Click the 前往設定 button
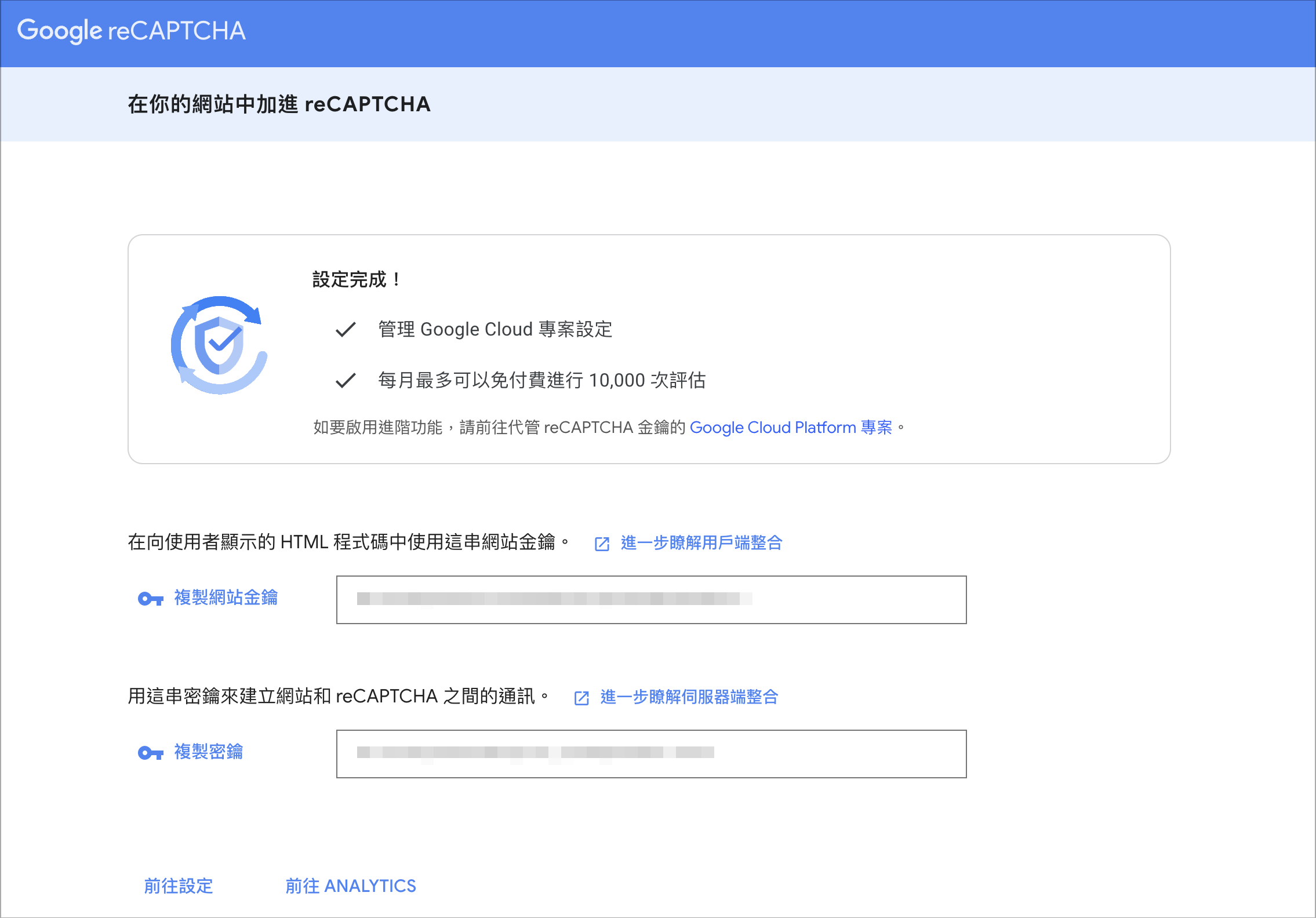This screenshot has height=918, width=1316. tap(179, 886)
